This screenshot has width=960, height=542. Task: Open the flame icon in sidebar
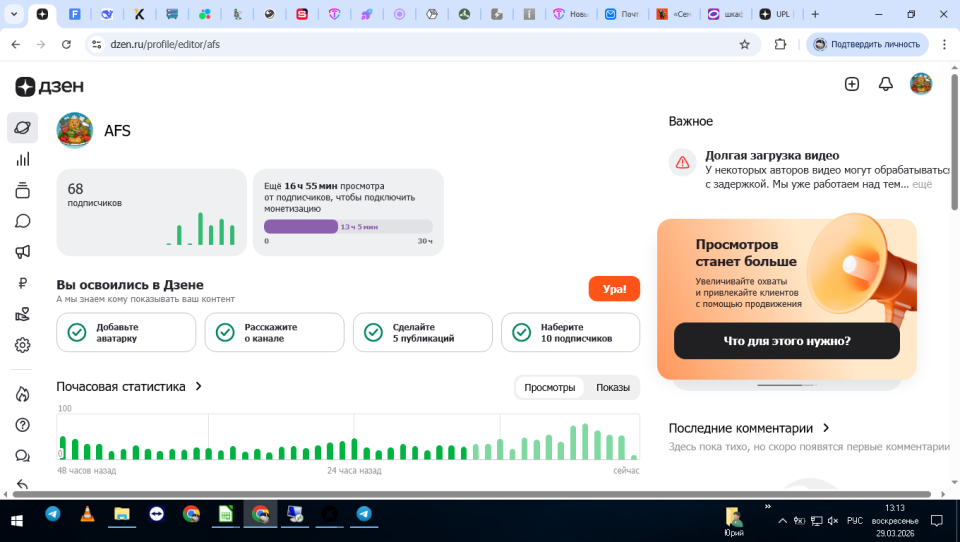[x=23, y=394]
